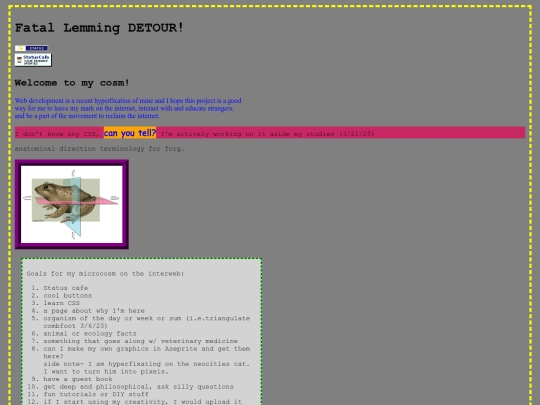This screenshot has width=540, height=405.
Task: Click the 'Welcome to my cosm!' heading
Action: coord(72,83)
